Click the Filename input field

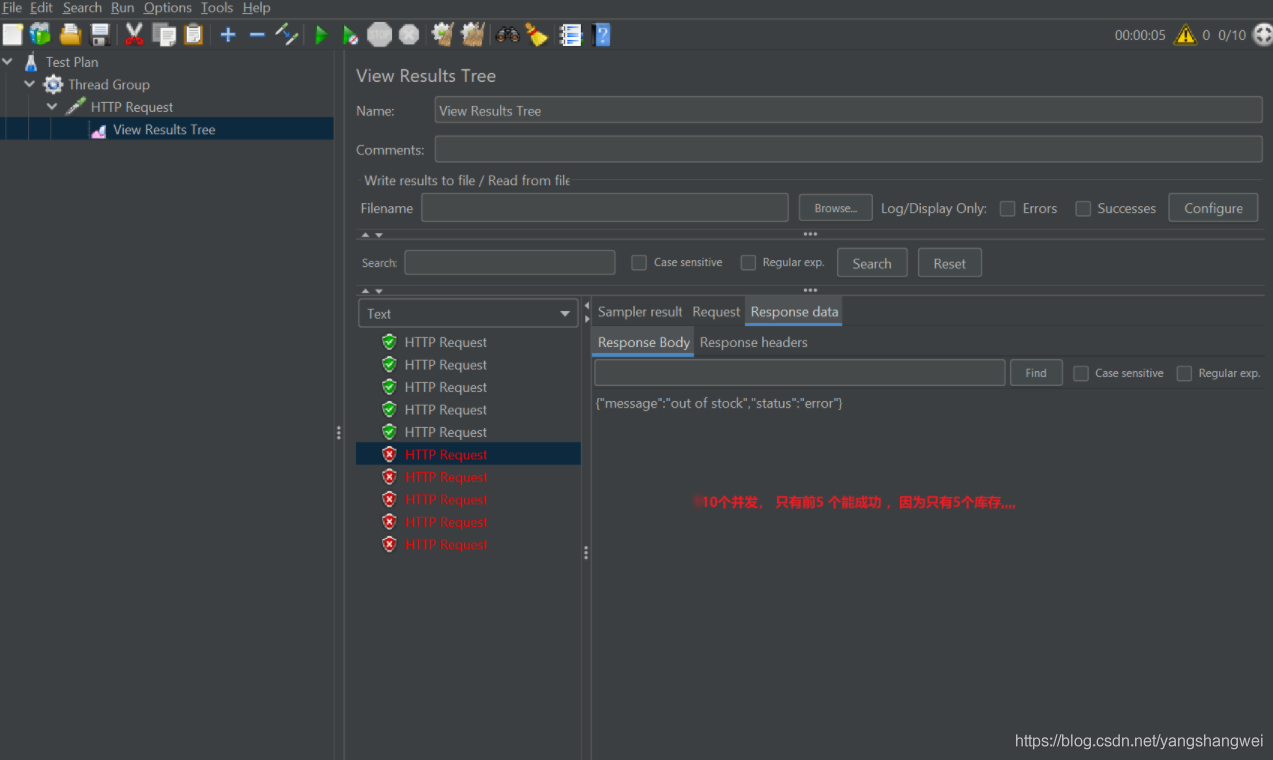604,208
